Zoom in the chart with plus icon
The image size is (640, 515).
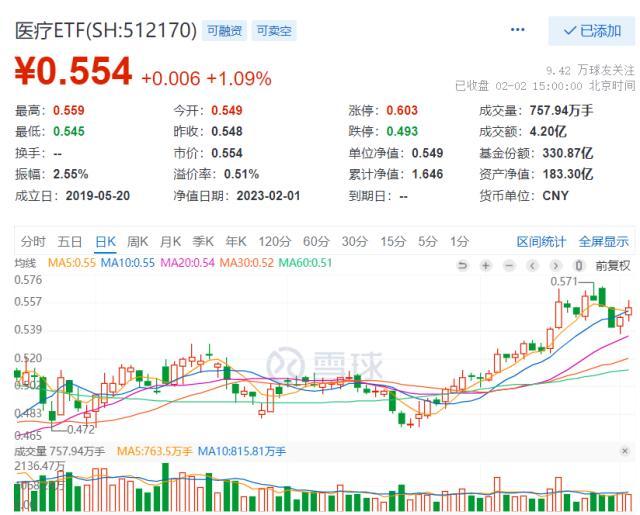pos(486,266)
